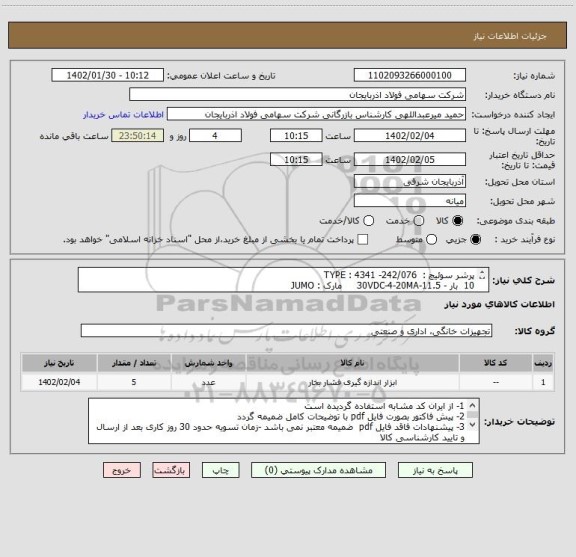The image size is (576, 557).
Task: Click the ایجاد کننده درخواست field
Action: pyautogui.click(x=316, y=114)
